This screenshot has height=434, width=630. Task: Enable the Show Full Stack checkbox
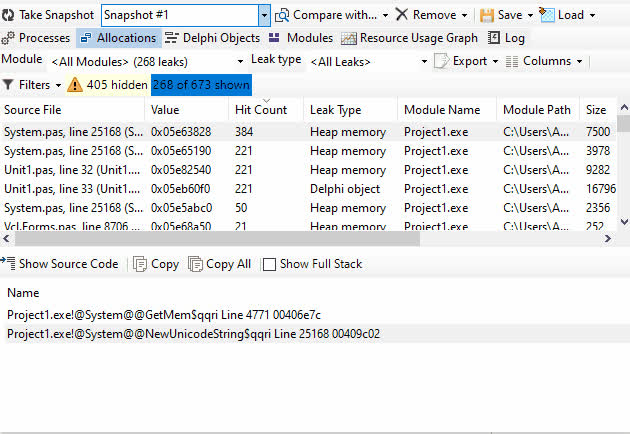(x=269, y=264)
